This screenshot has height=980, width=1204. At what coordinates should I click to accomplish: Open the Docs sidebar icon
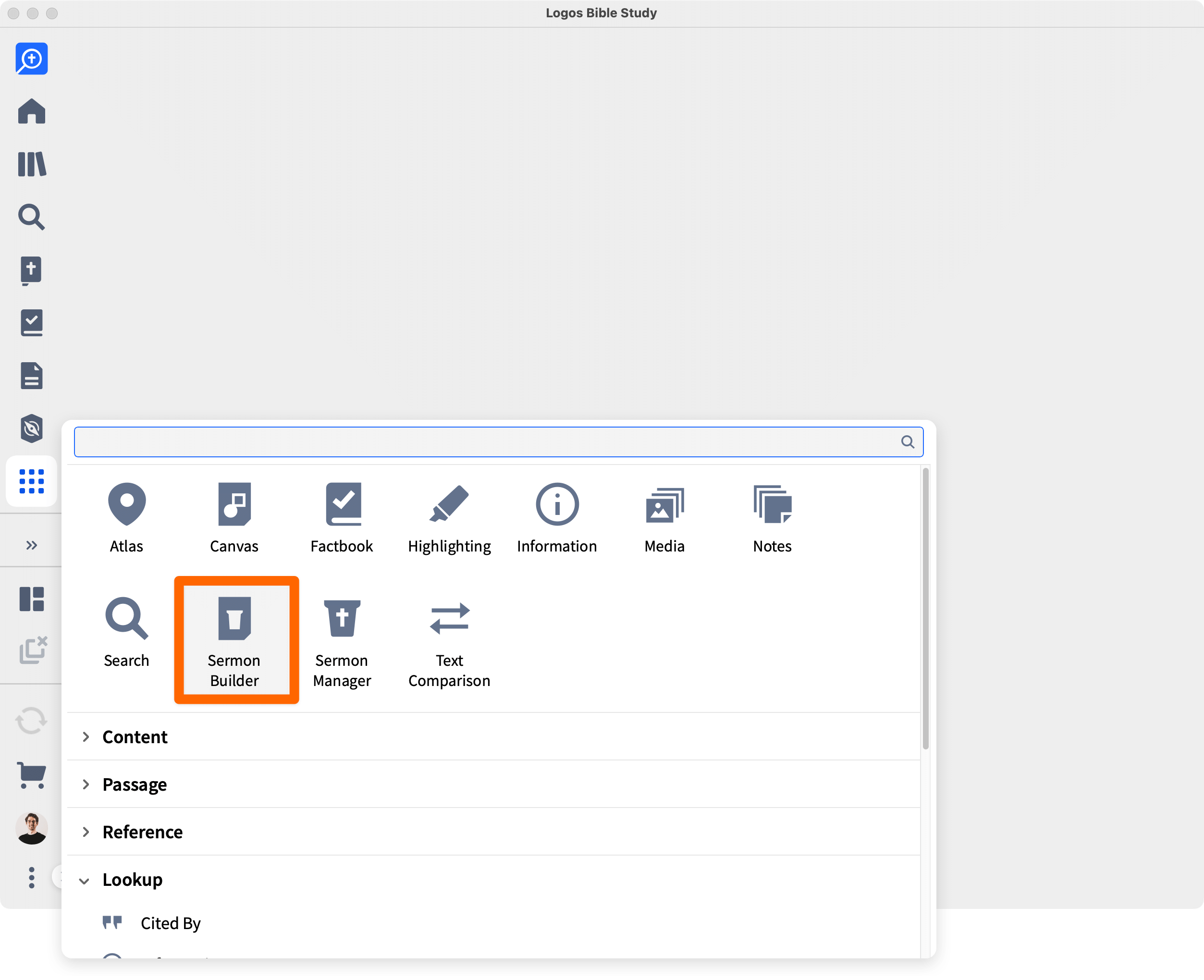(32, 375)
